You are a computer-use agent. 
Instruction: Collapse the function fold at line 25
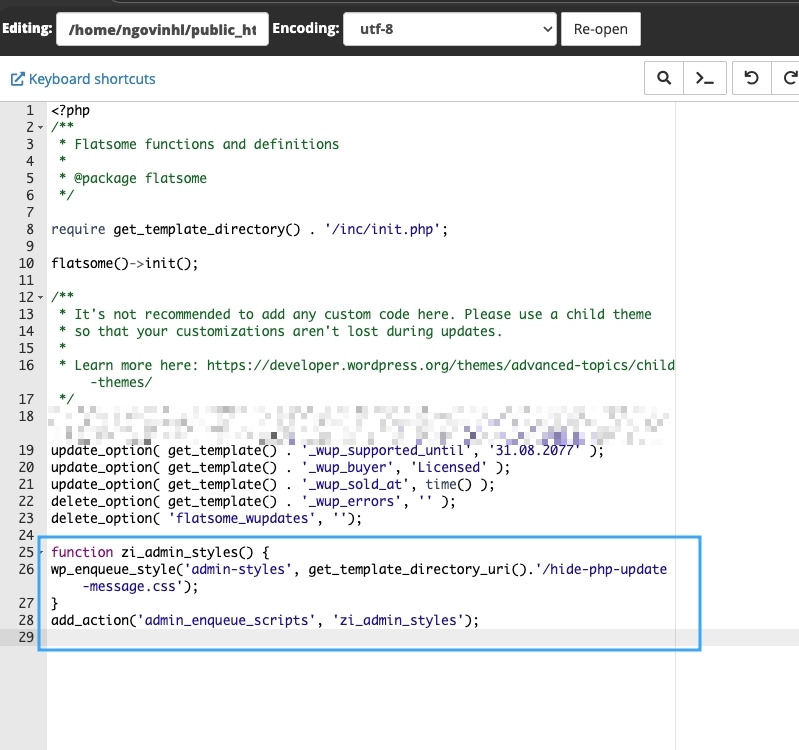41,552
